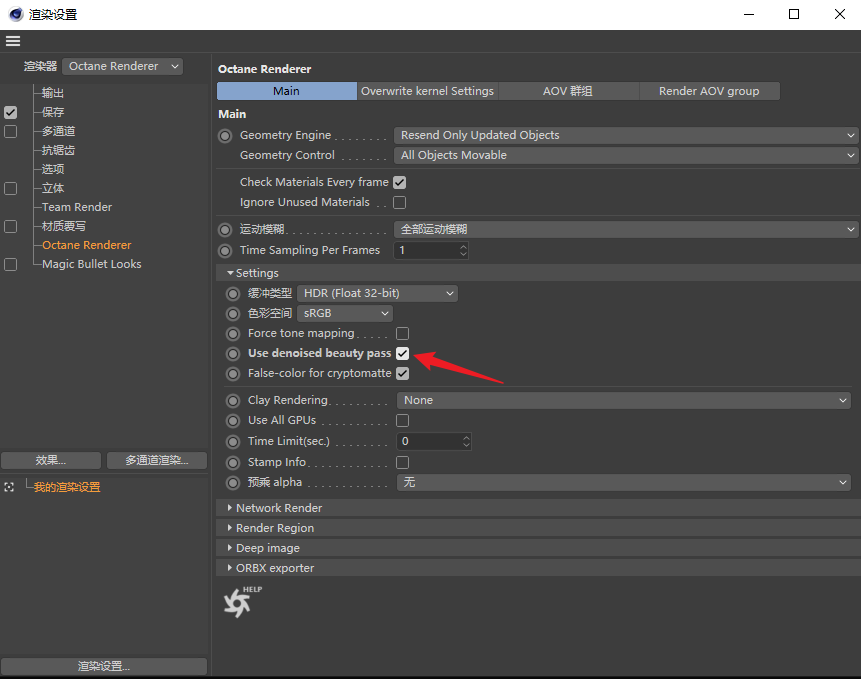
Task: Click the 效果... button
Action: pyautogui.click(x=51, y=461)
